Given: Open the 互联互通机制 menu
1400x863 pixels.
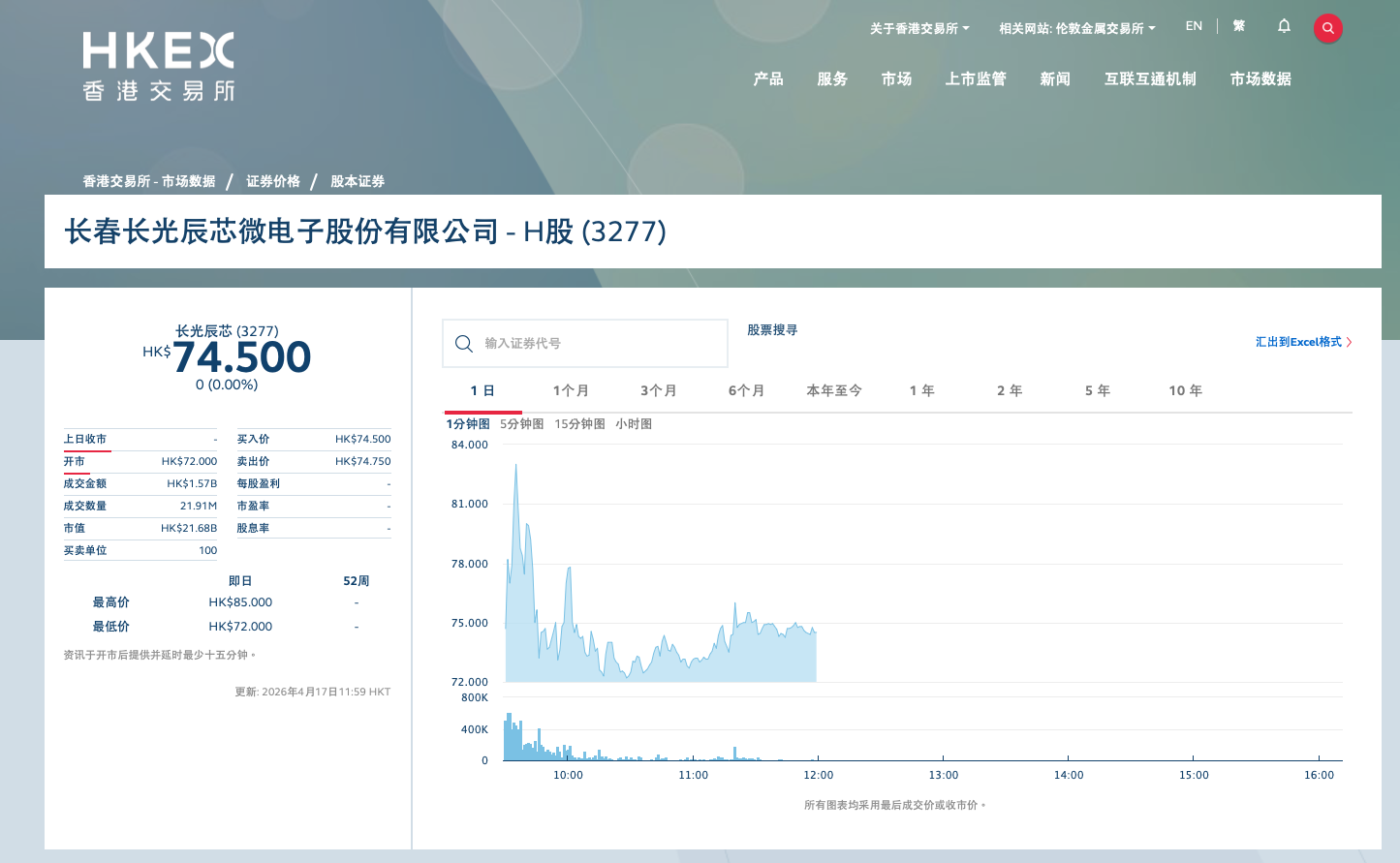Looking at the screenshot, I should pos(1150,79).
